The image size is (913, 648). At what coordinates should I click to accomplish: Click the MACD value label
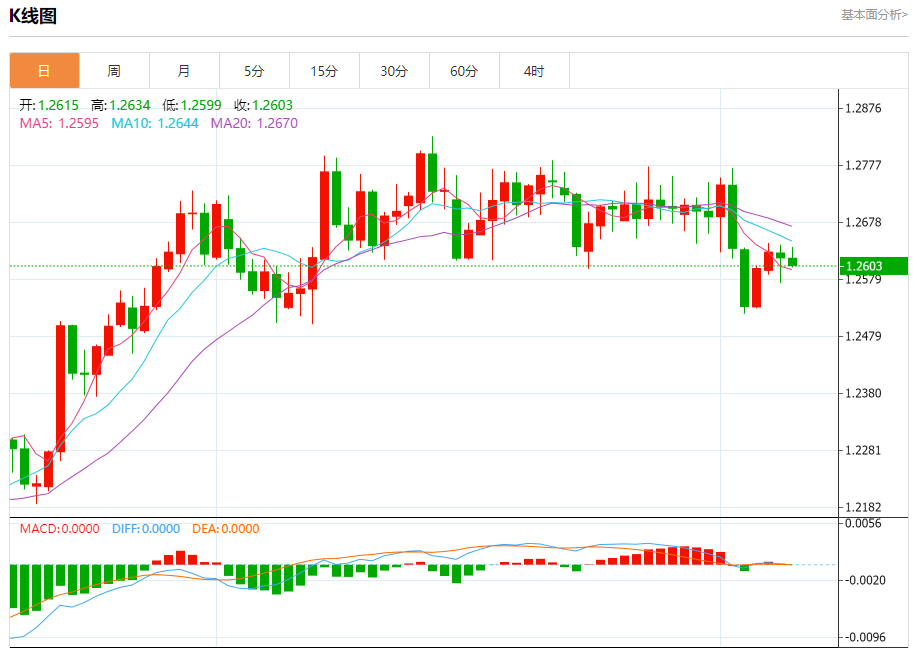(x=60, y=529)
